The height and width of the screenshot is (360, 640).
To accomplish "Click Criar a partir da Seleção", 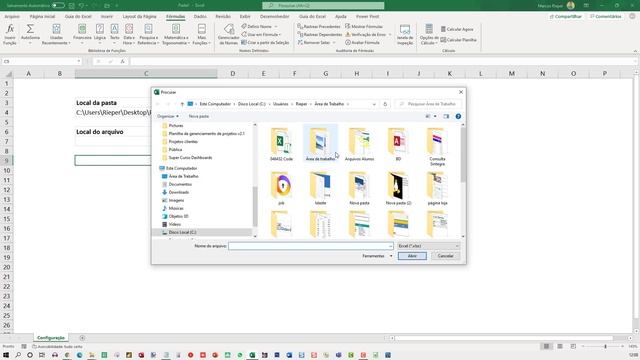I will [265, 42].
